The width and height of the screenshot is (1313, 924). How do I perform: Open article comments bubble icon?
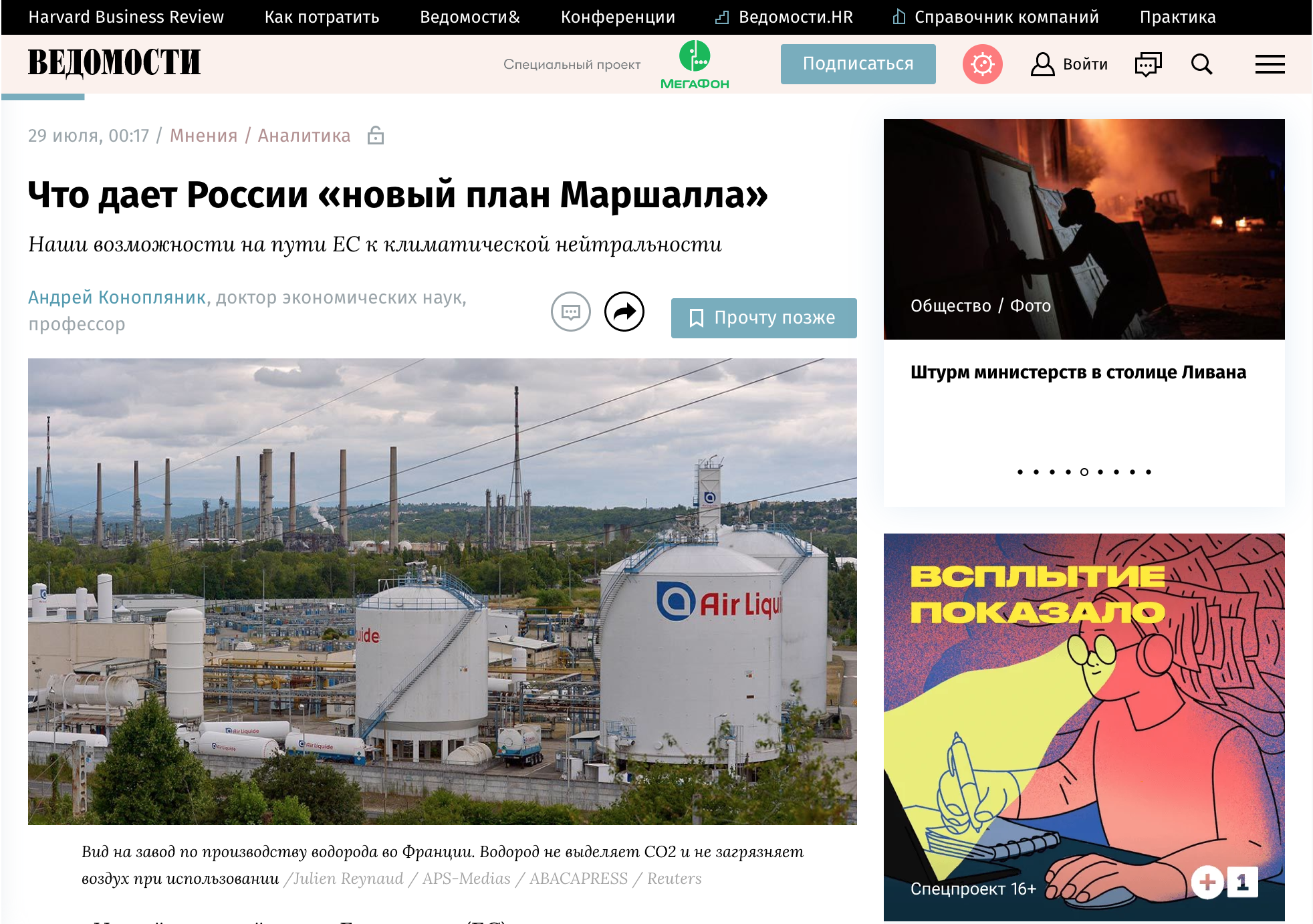pos(570,312)
